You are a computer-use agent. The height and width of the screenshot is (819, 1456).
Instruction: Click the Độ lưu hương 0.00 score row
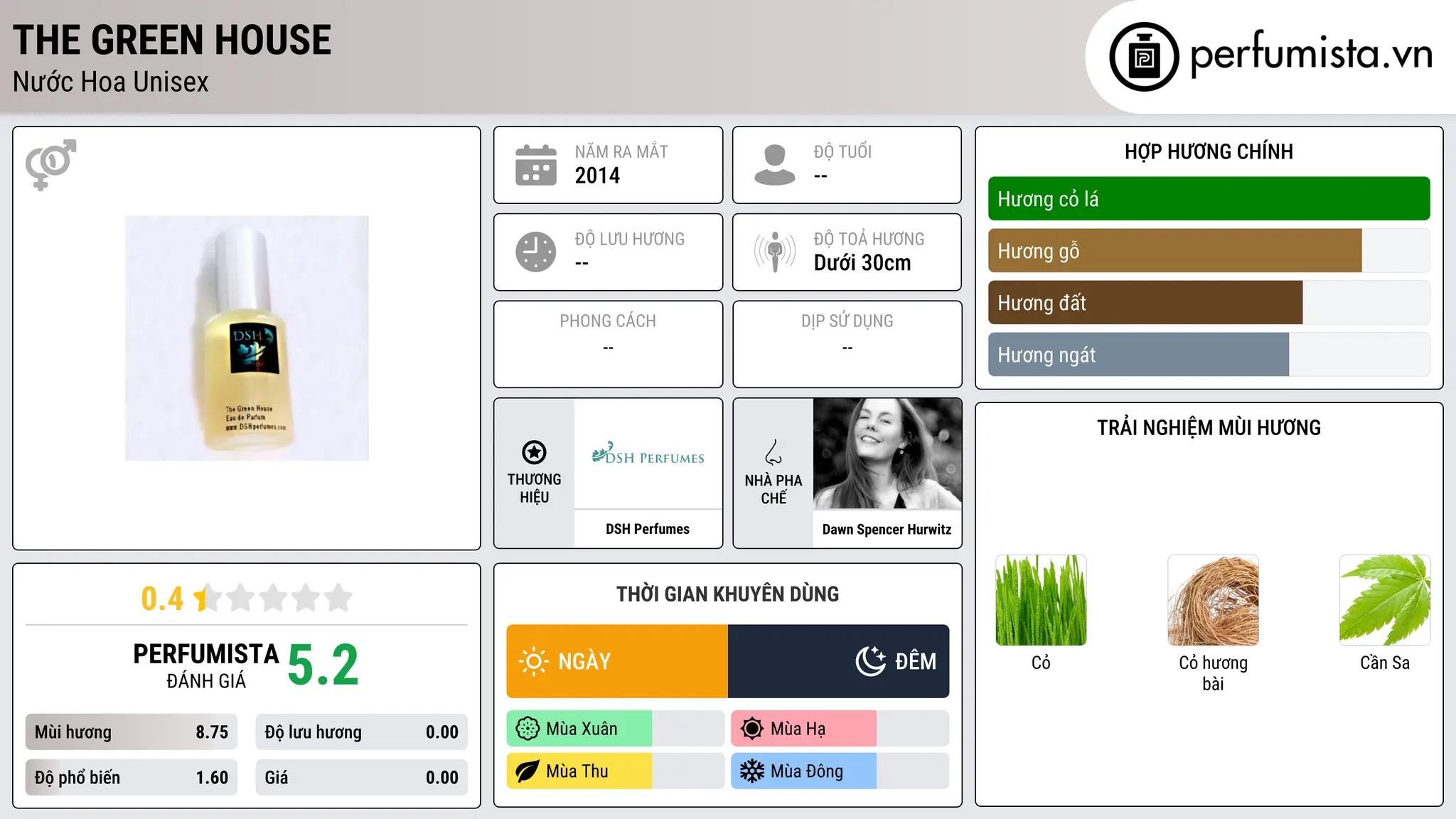tap(362, 732)
